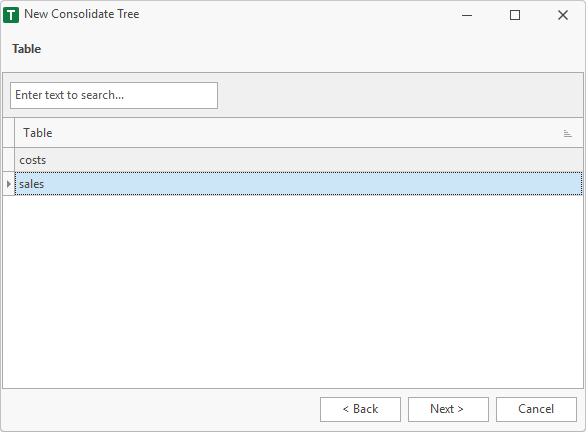Viewport: 586px width, 432px height.
Task: Click the grid's top-left corner header cell
Action: pyautogui.click(x=9, y=133)
